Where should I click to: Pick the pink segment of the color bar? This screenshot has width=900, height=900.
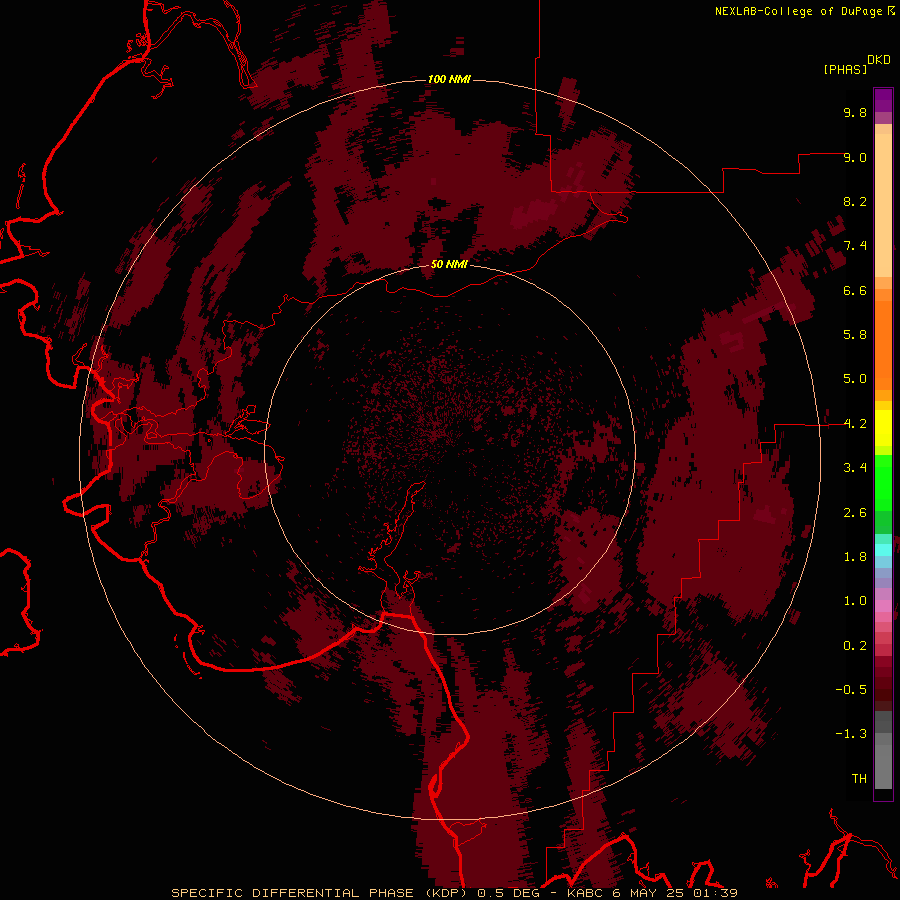coord(883,606)
